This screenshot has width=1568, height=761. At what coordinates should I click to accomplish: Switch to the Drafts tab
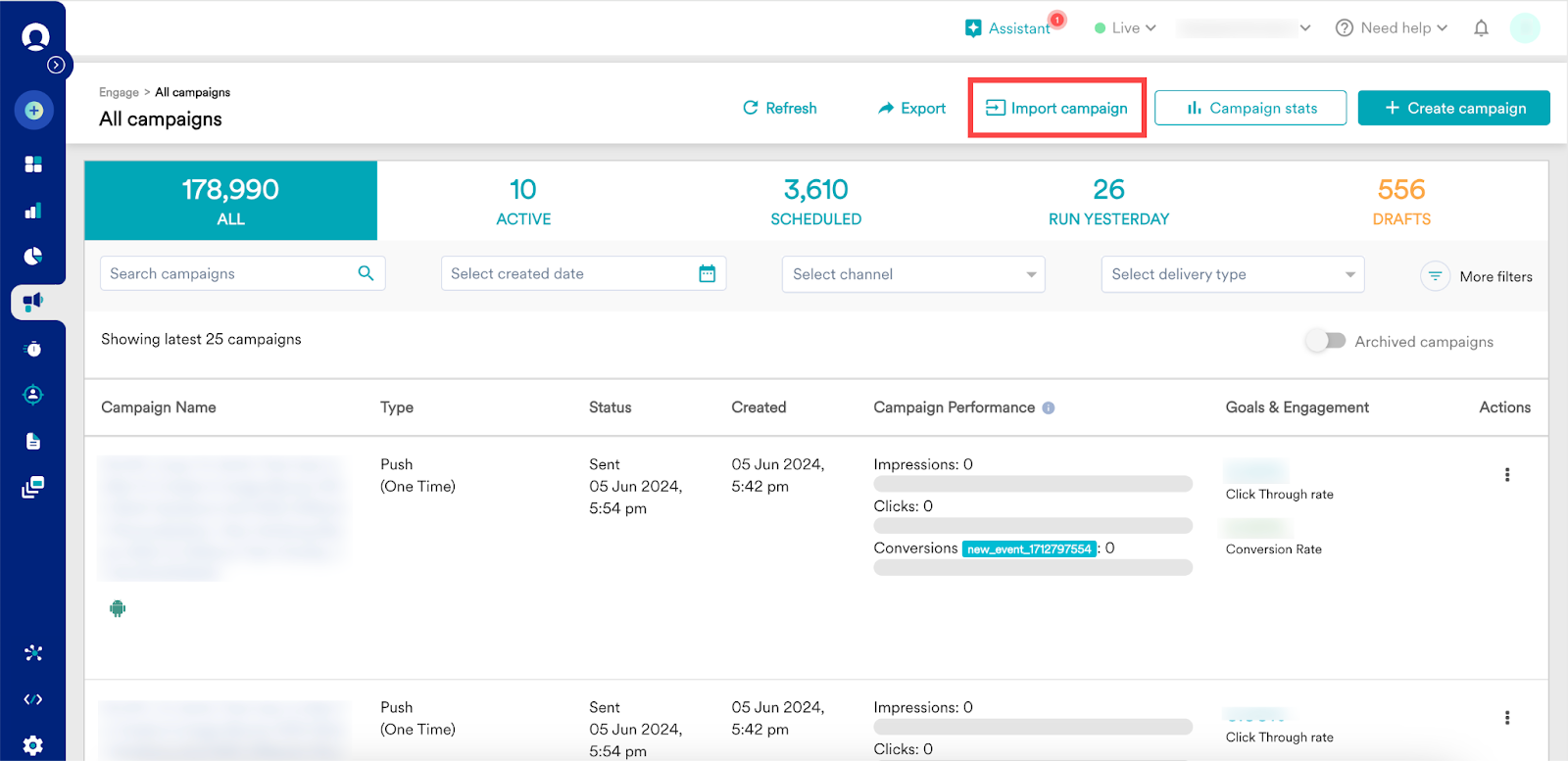pyautogui.click(x=1400, y=201)
